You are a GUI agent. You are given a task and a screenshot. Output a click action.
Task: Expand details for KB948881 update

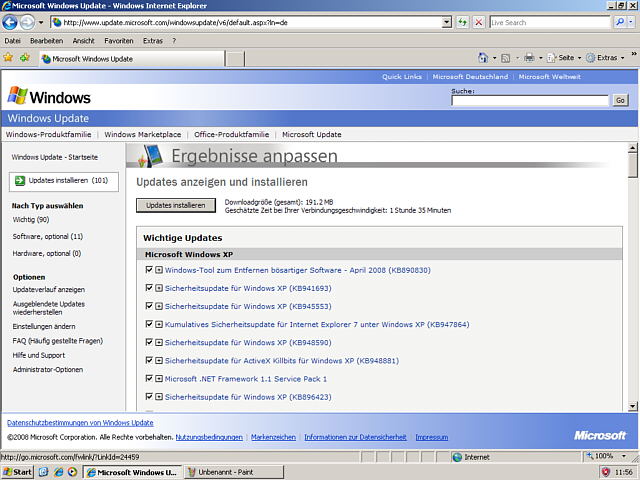(159, 360)
